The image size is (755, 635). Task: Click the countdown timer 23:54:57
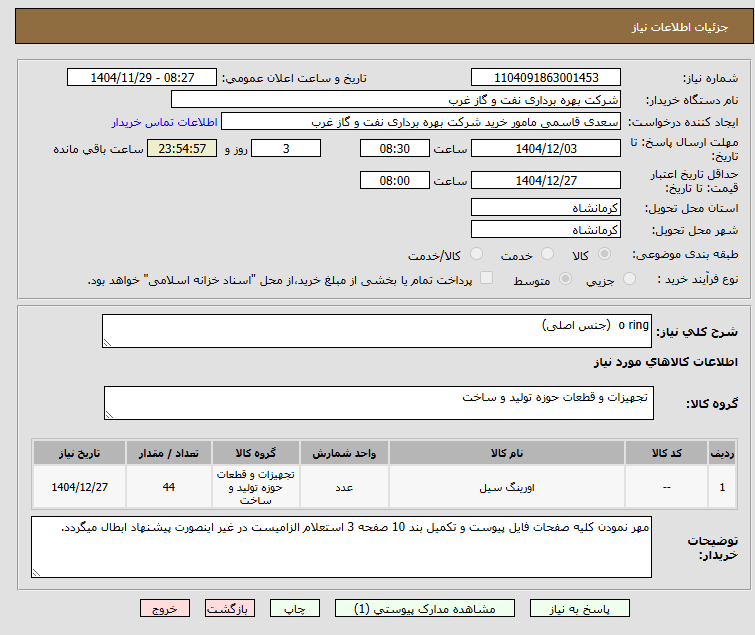(182, 148)
